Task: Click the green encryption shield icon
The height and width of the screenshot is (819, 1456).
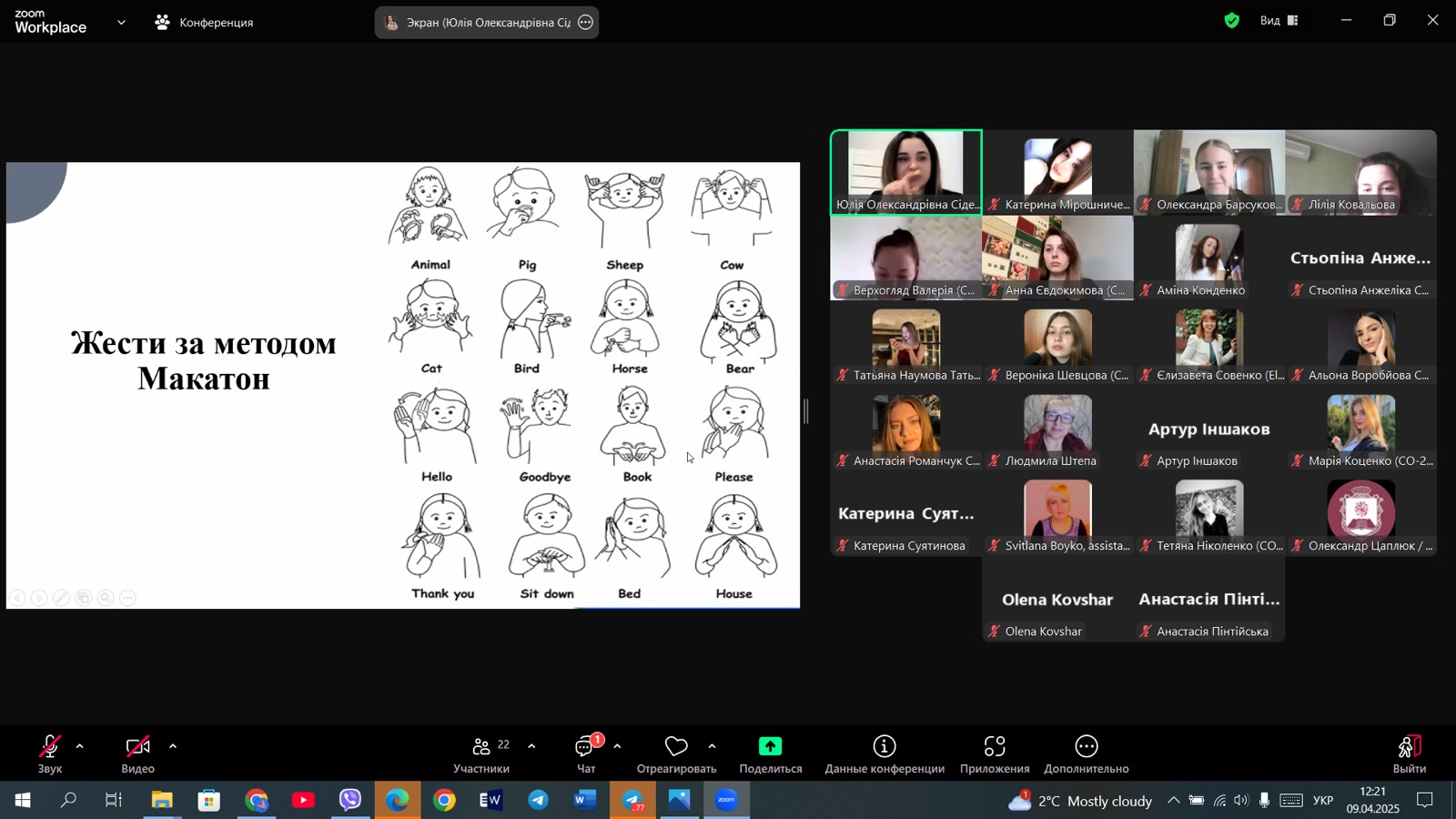Action: tap(1231, 21)
